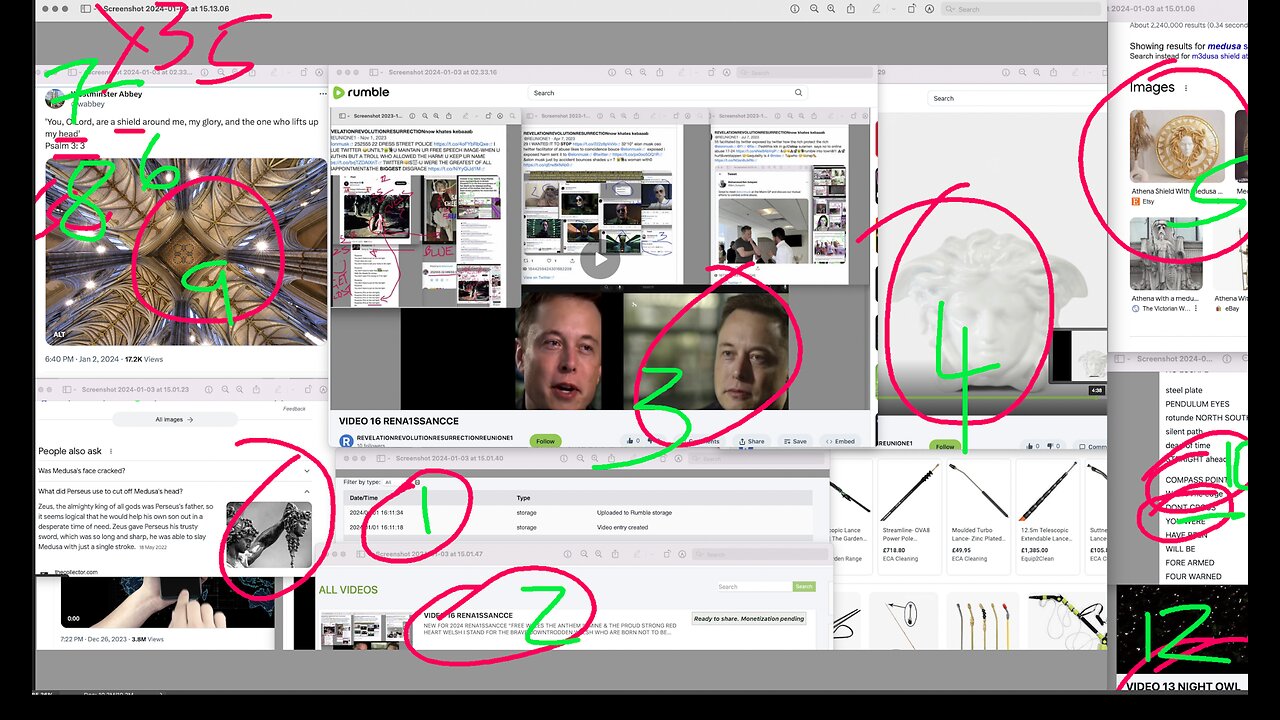
Task: Click zoom out in the front Preview toolbar
Action: pyautogui.click(x=815, y=8)
